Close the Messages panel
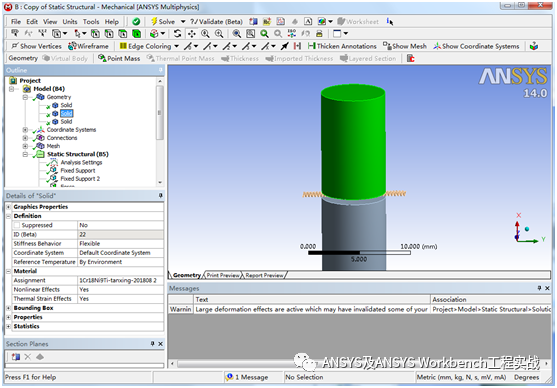The width and height of the screenshot is (557, 388). tap(547, 288)
